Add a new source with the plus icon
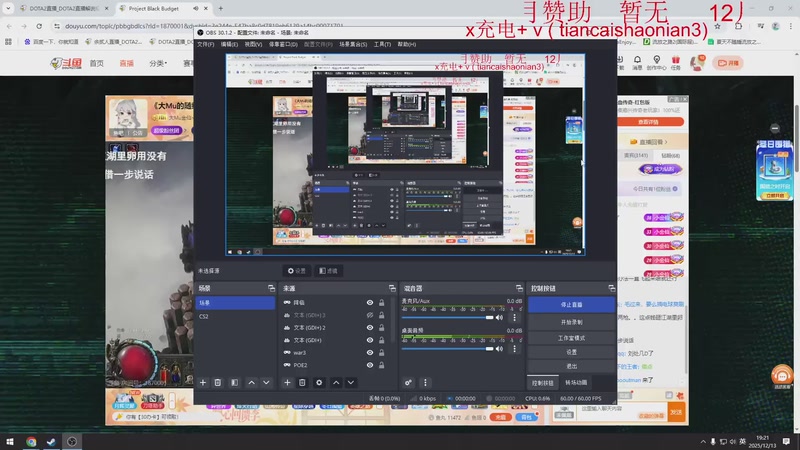Image resolution: width=800 pixels, height=450 pixels. pos(287,383)
